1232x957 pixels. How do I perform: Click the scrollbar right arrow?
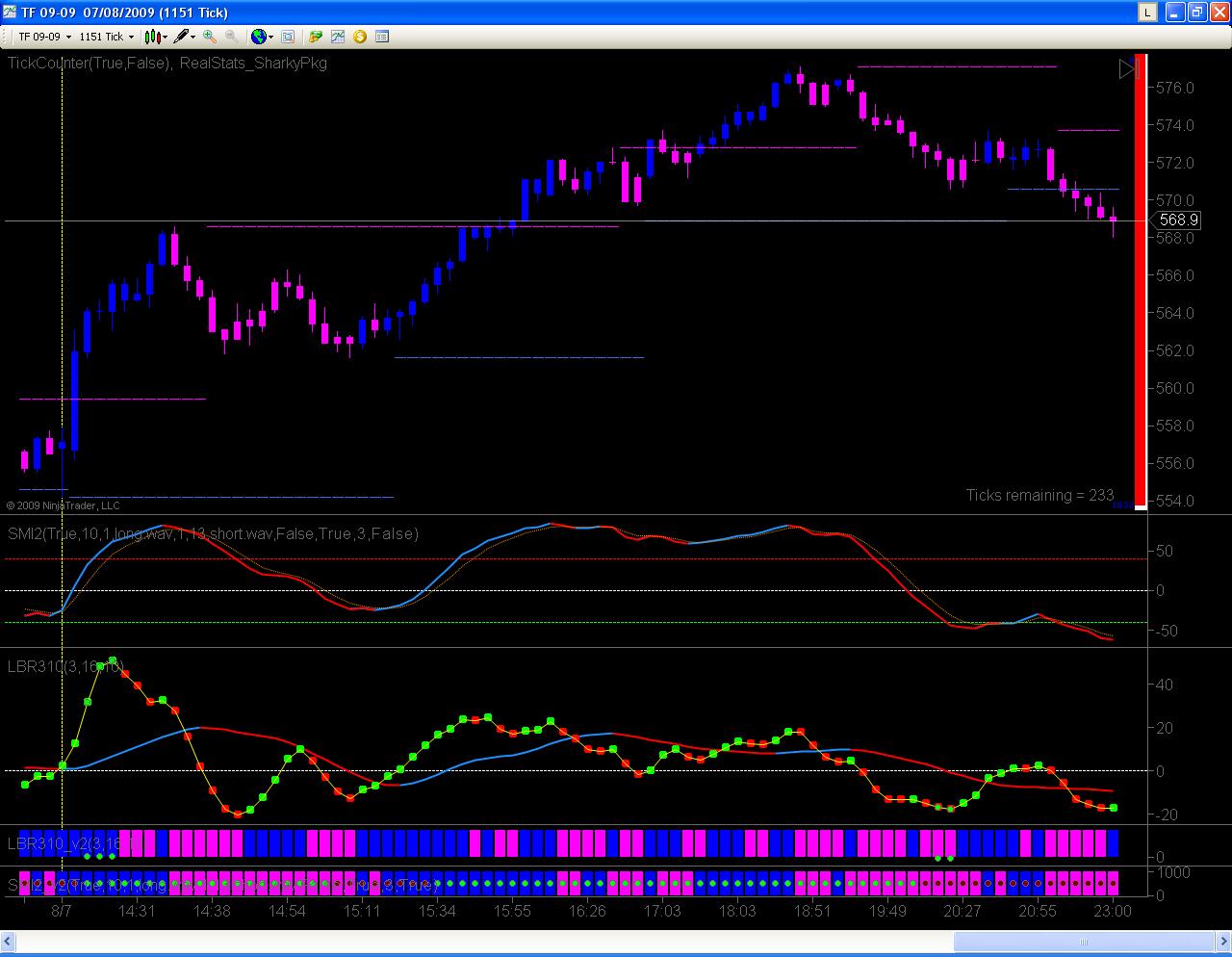point(1221,942)
